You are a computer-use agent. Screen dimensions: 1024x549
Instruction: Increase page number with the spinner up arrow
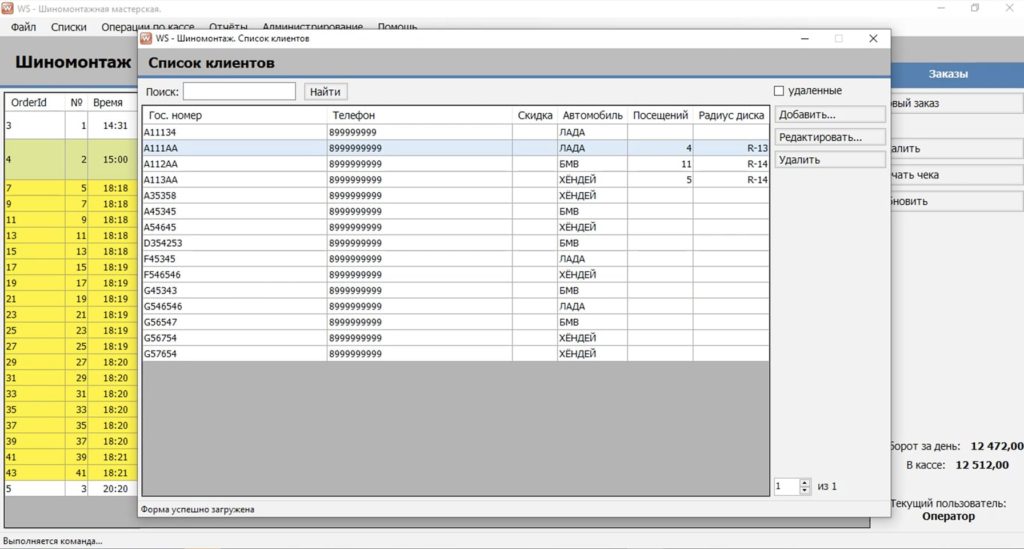805,483
